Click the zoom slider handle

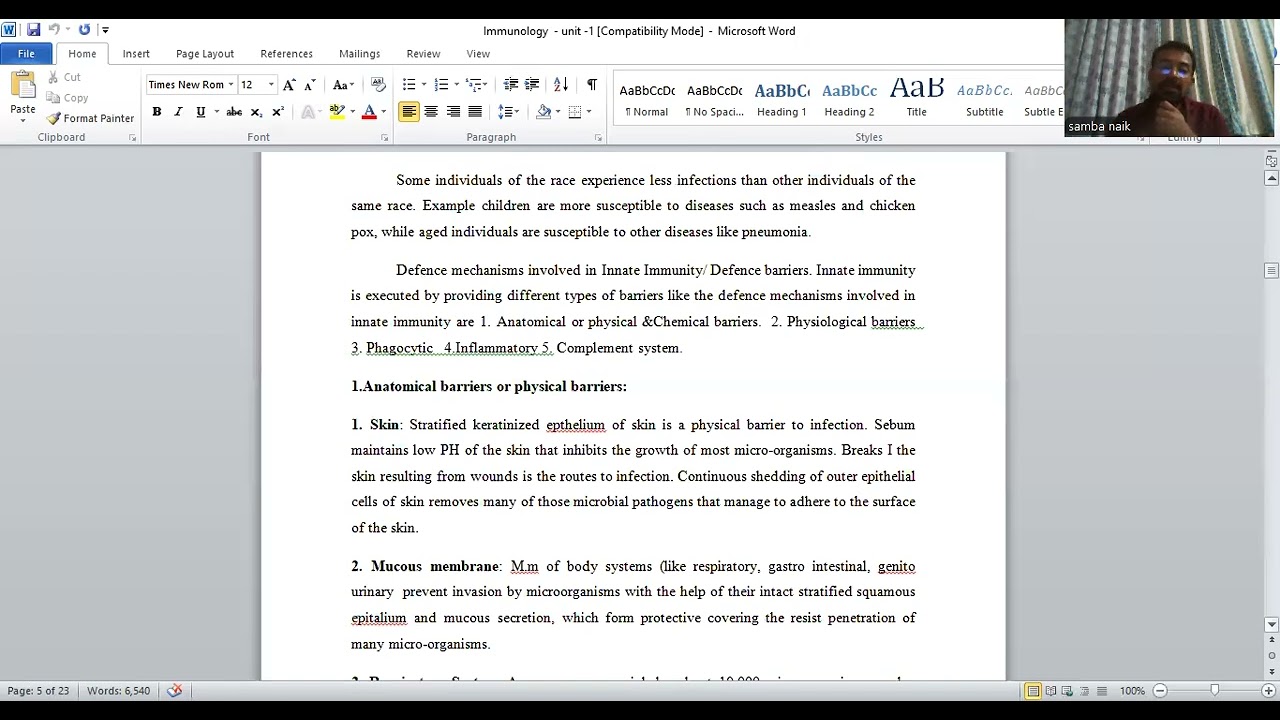coord(1214,690)
